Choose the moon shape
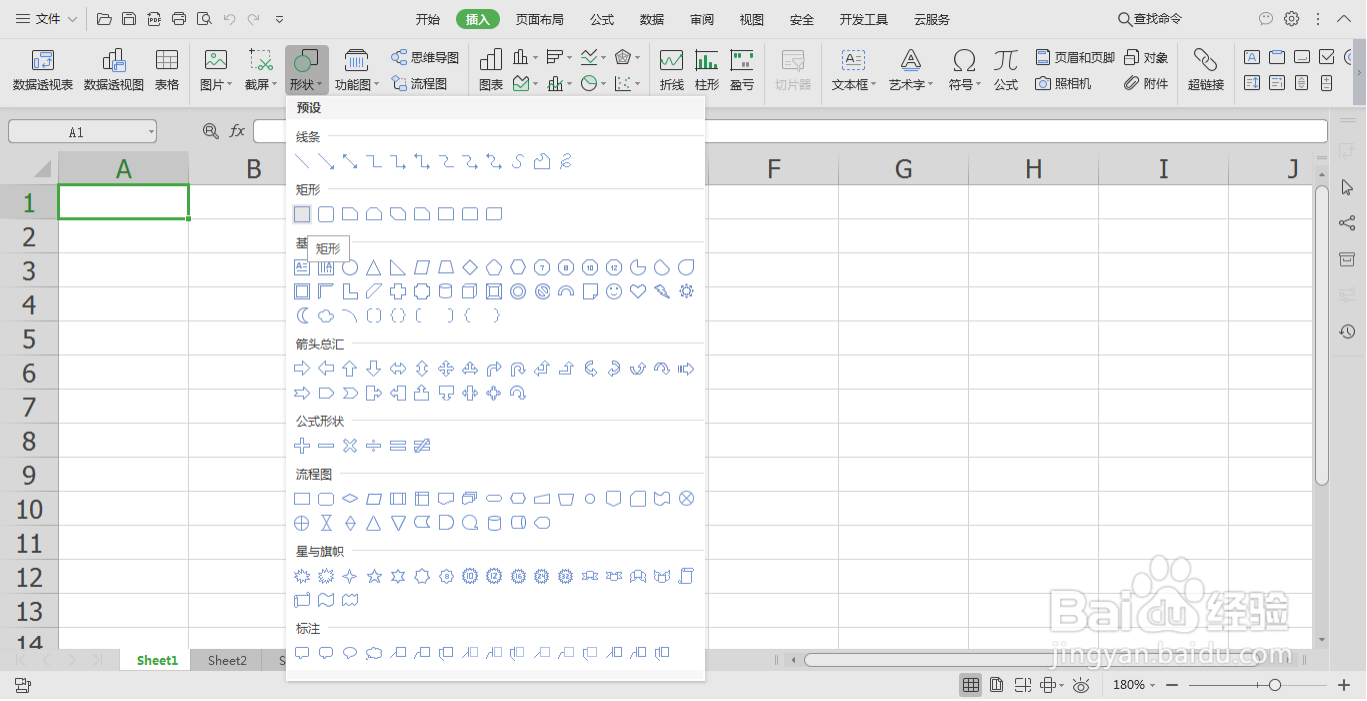The height and width of the screenshot is (701, 1367). pyautogui.click(x=302, y=316)
